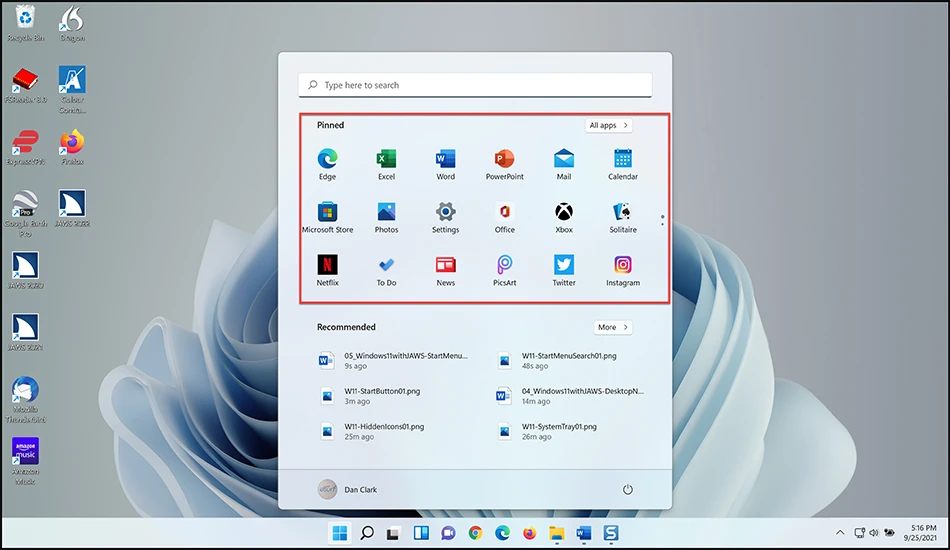Open Settings from the pinned apps
The height and width of the screenshot is (550, 950).
tap(445, 217)
